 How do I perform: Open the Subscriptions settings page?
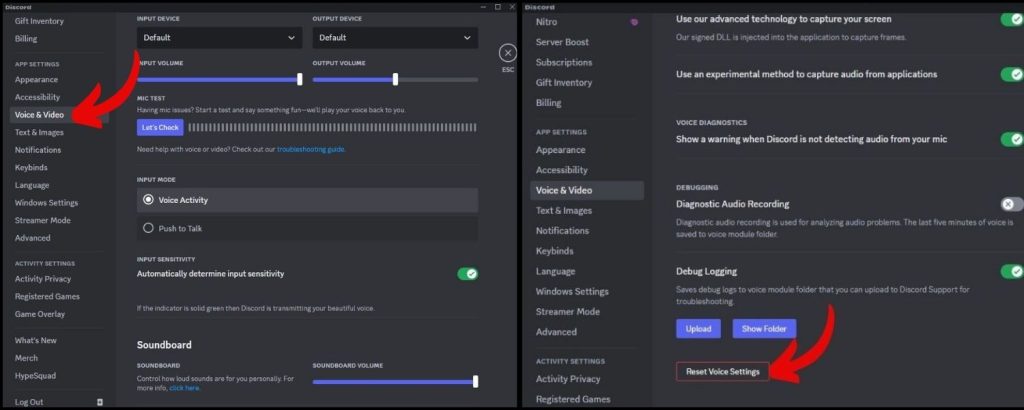click(x=564, y=63)
